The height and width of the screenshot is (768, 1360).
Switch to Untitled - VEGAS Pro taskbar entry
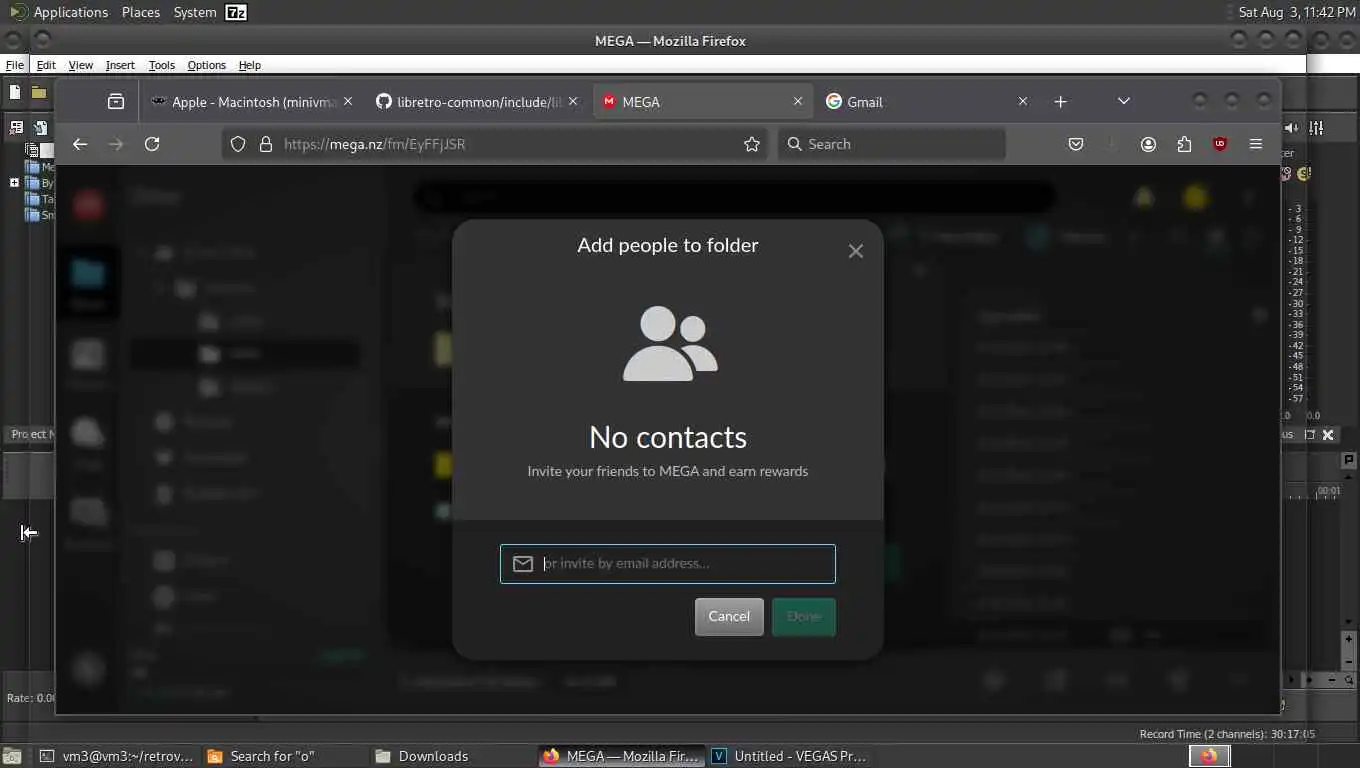point(789,756)
